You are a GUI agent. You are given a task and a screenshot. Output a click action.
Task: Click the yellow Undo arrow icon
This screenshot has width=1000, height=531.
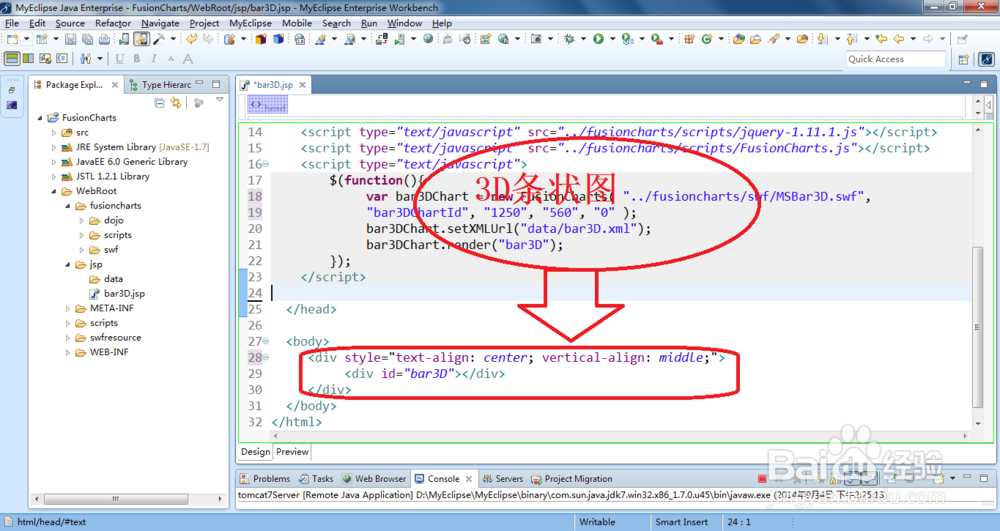[191, 40]
